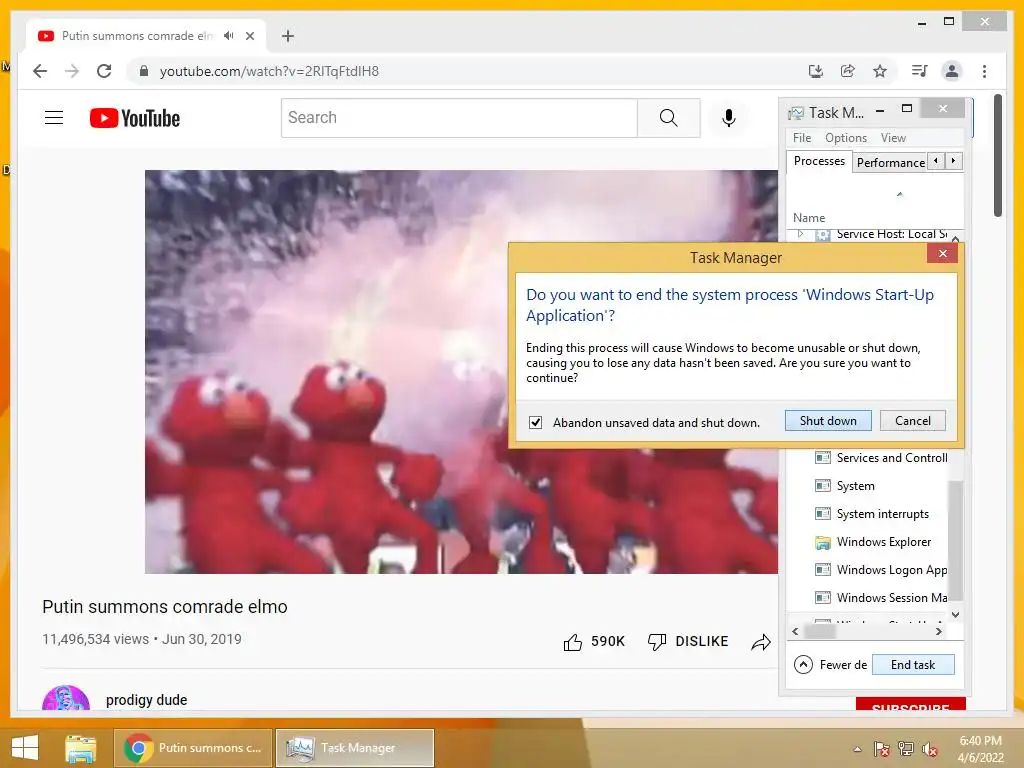Bookmark this page with the star icon
The height and width of the screenshot is (768, 1024).
880,71
